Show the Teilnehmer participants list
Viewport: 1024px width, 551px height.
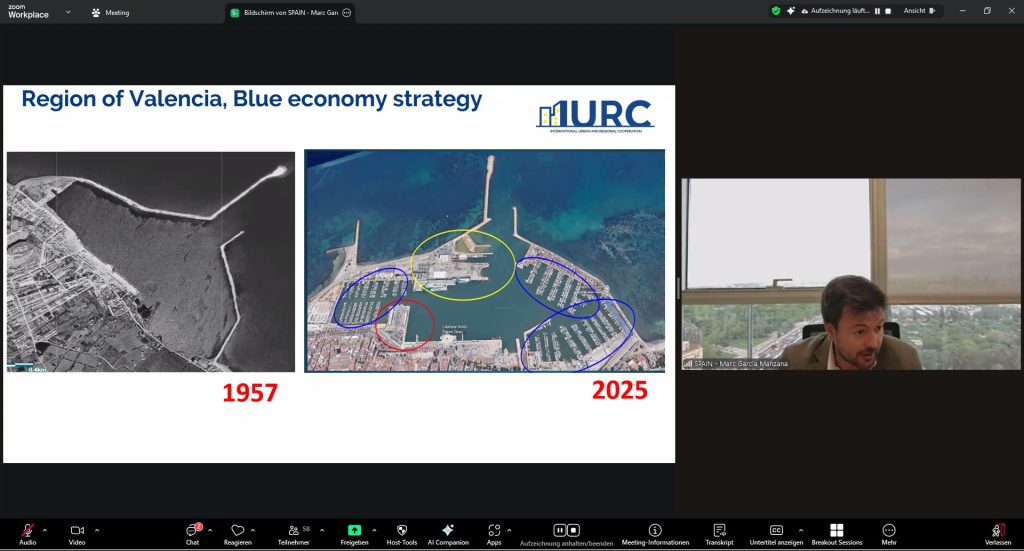coord(294,530)
